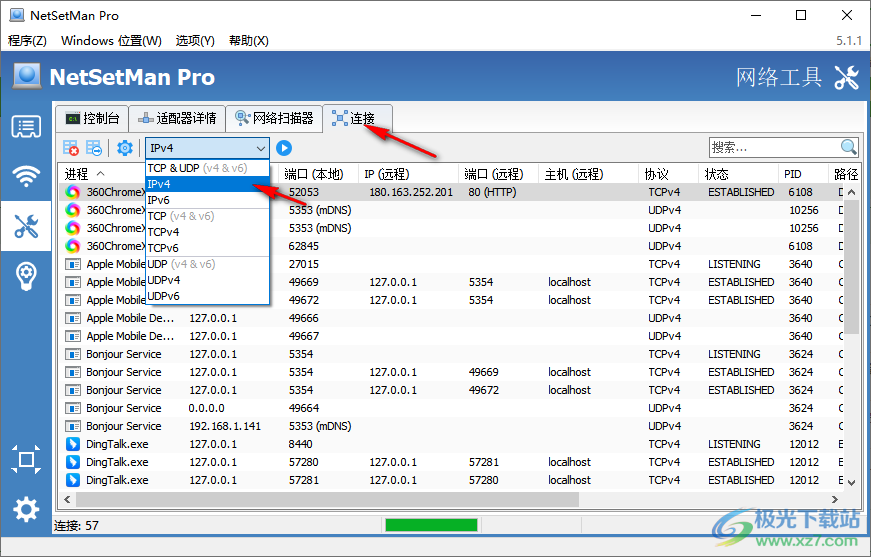Select the network tools sidebar icon
The width and height of the screenshot is (871, 557).
(x=26, y=226)
